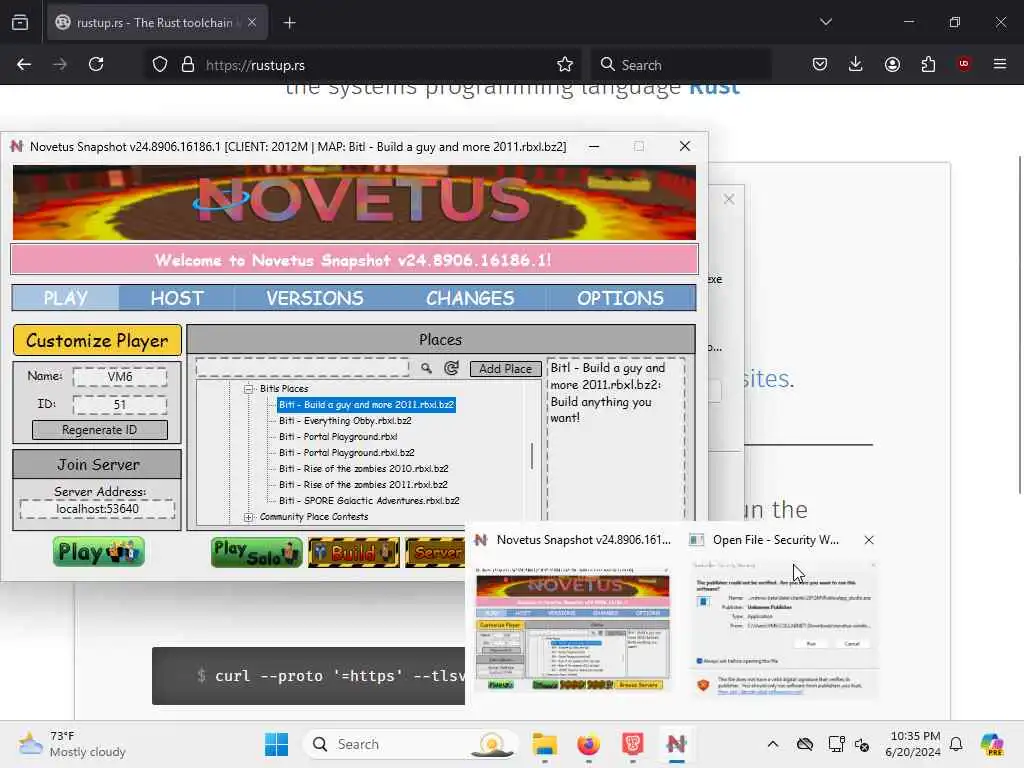Open the weather widget on the taskbar
Image resolution: width=1024 pixels, height=768 pixels.
(72, 744)
